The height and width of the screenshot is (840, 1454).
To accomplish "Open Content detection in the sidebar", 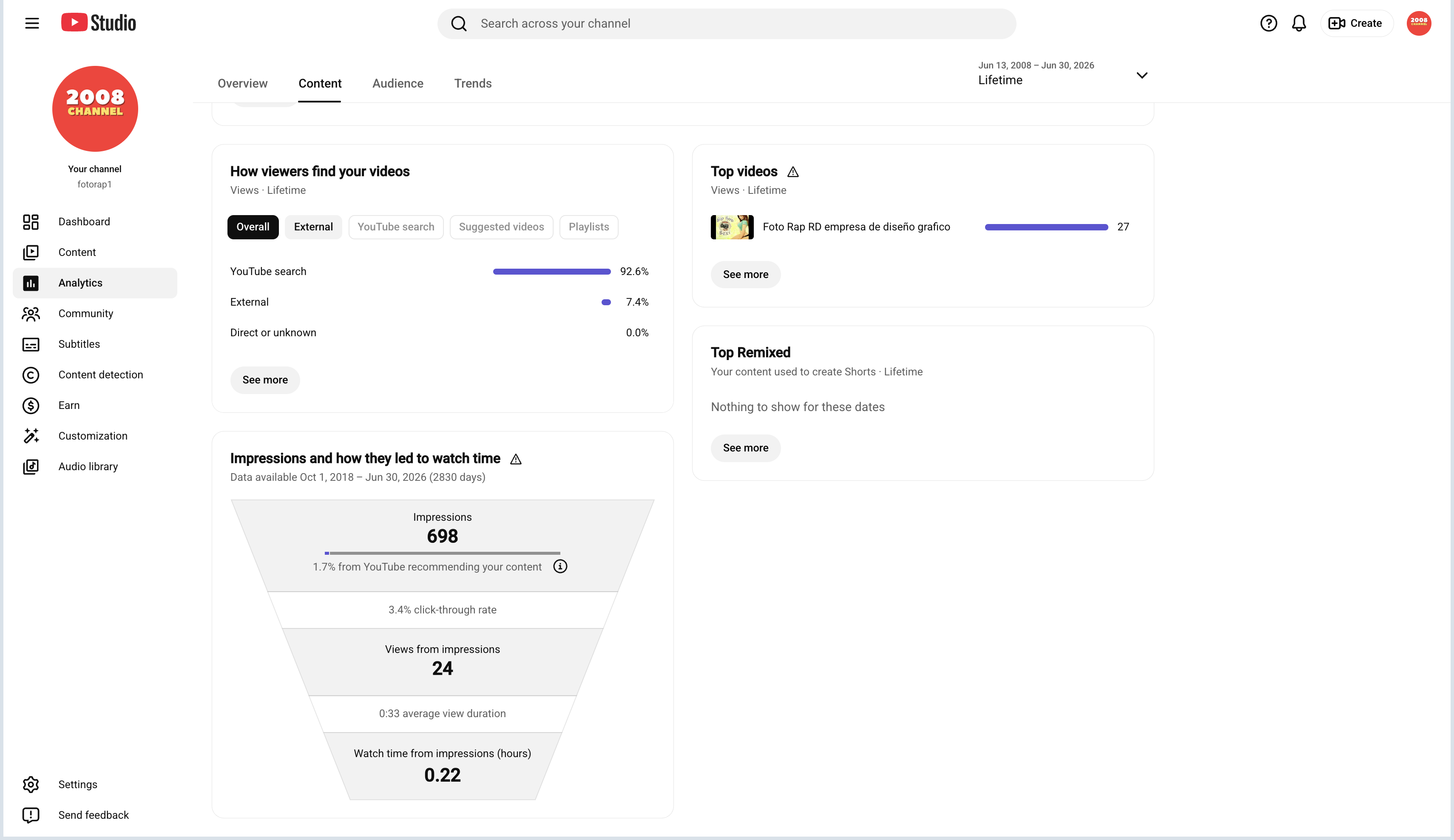I will 95,375.
